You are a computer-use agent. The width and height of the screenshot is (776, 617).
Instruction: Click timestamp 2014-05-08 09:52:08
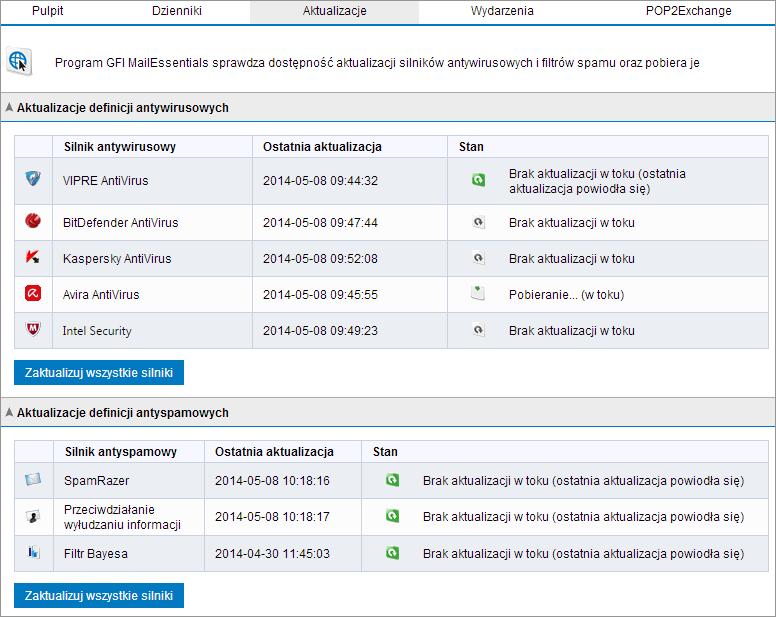click(320, 259)
